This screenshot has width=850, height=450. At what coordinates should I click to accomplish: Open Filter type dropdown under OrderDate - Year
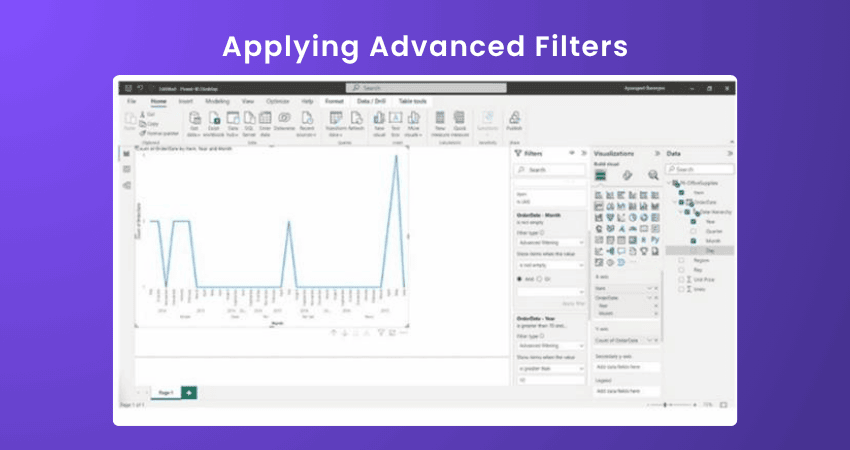pos(551,345)
